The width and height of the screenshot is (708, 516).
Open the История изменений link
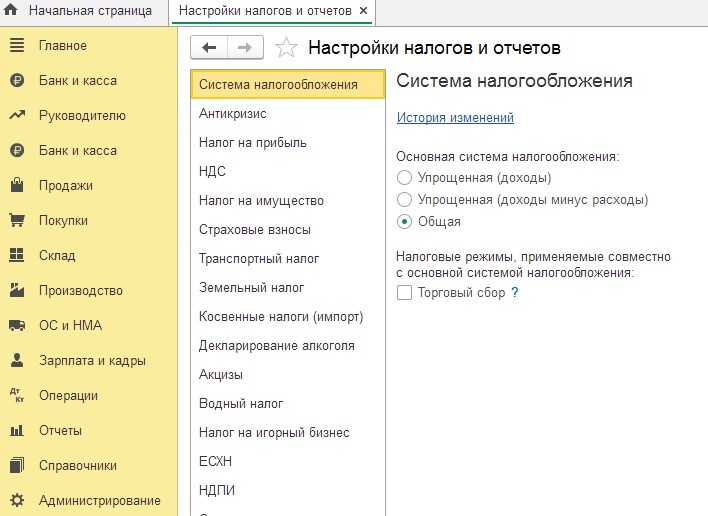(455, 117)
